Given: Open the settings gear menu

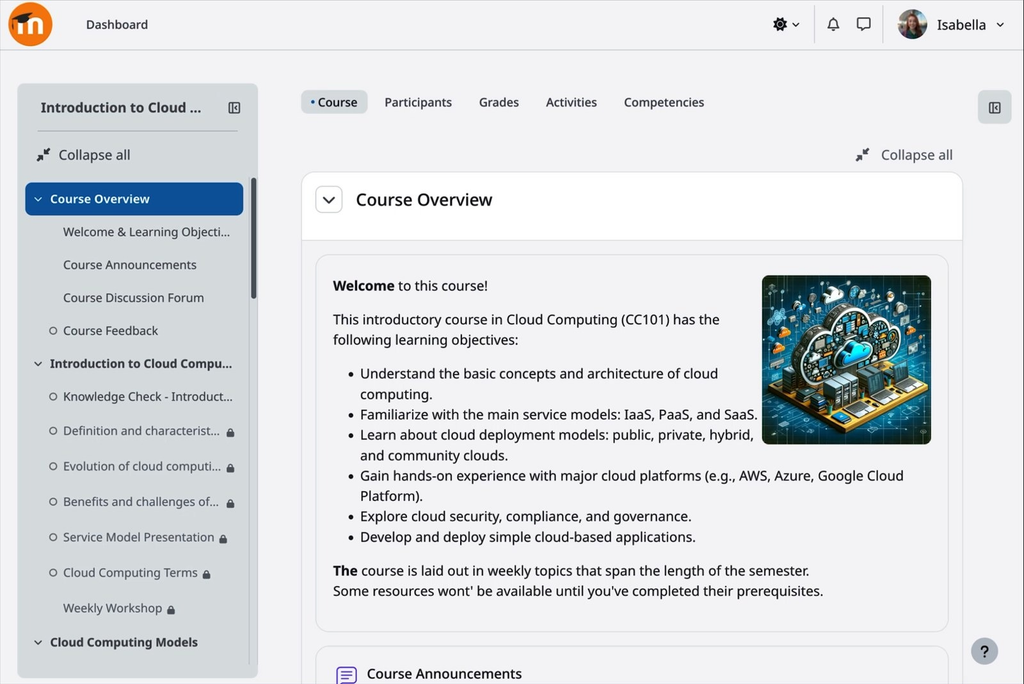Looking at the screenshot, I should [x=786, y=25].
